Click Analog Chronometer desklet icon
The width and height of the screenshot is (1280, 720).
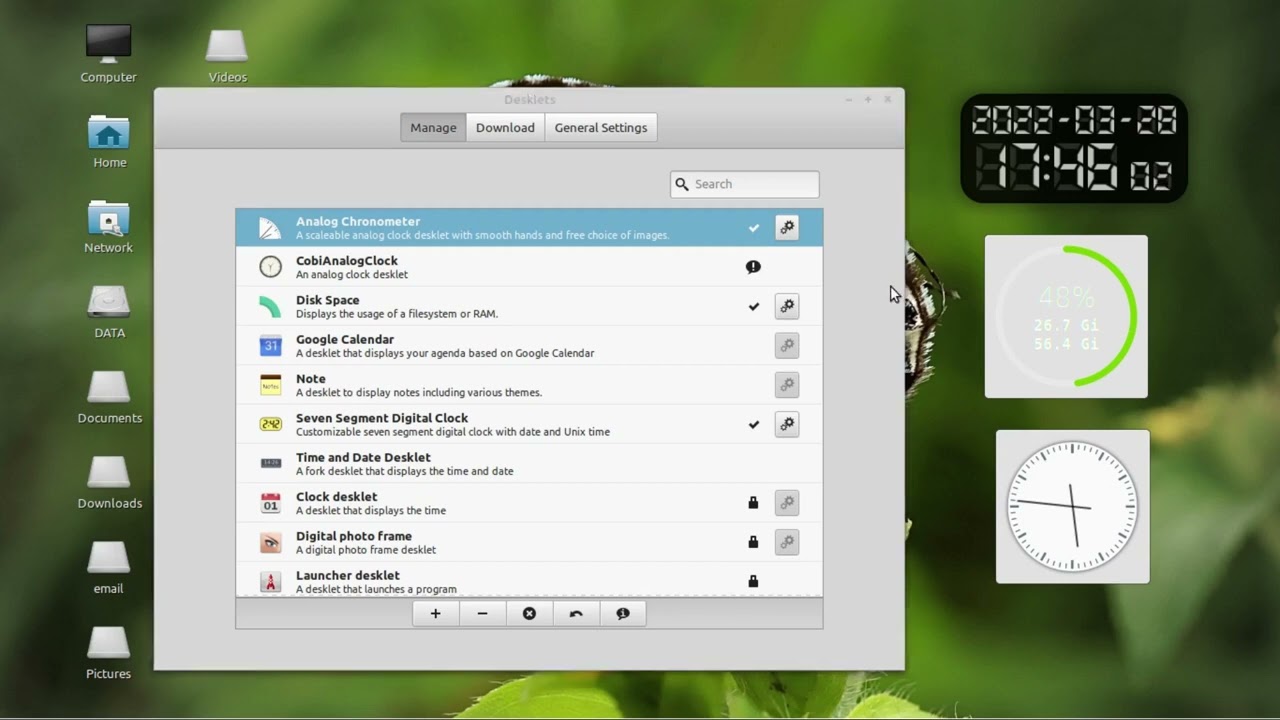pos(270,228)
